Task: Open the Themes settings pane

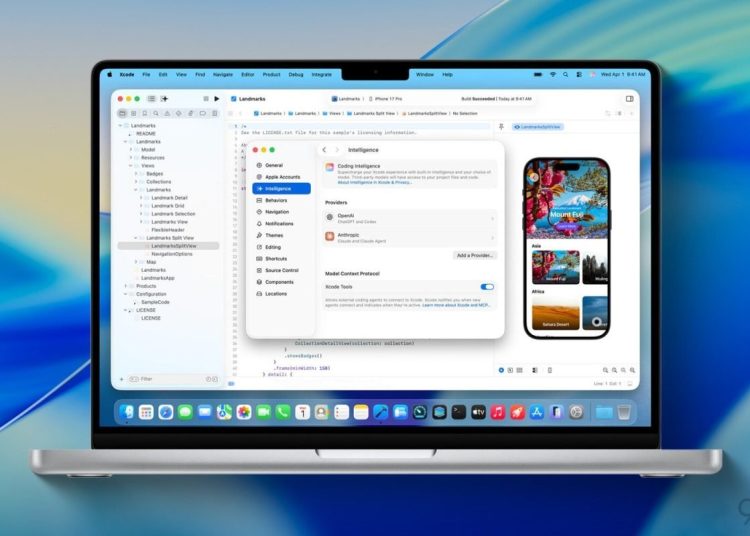Action: coord(273,235)
